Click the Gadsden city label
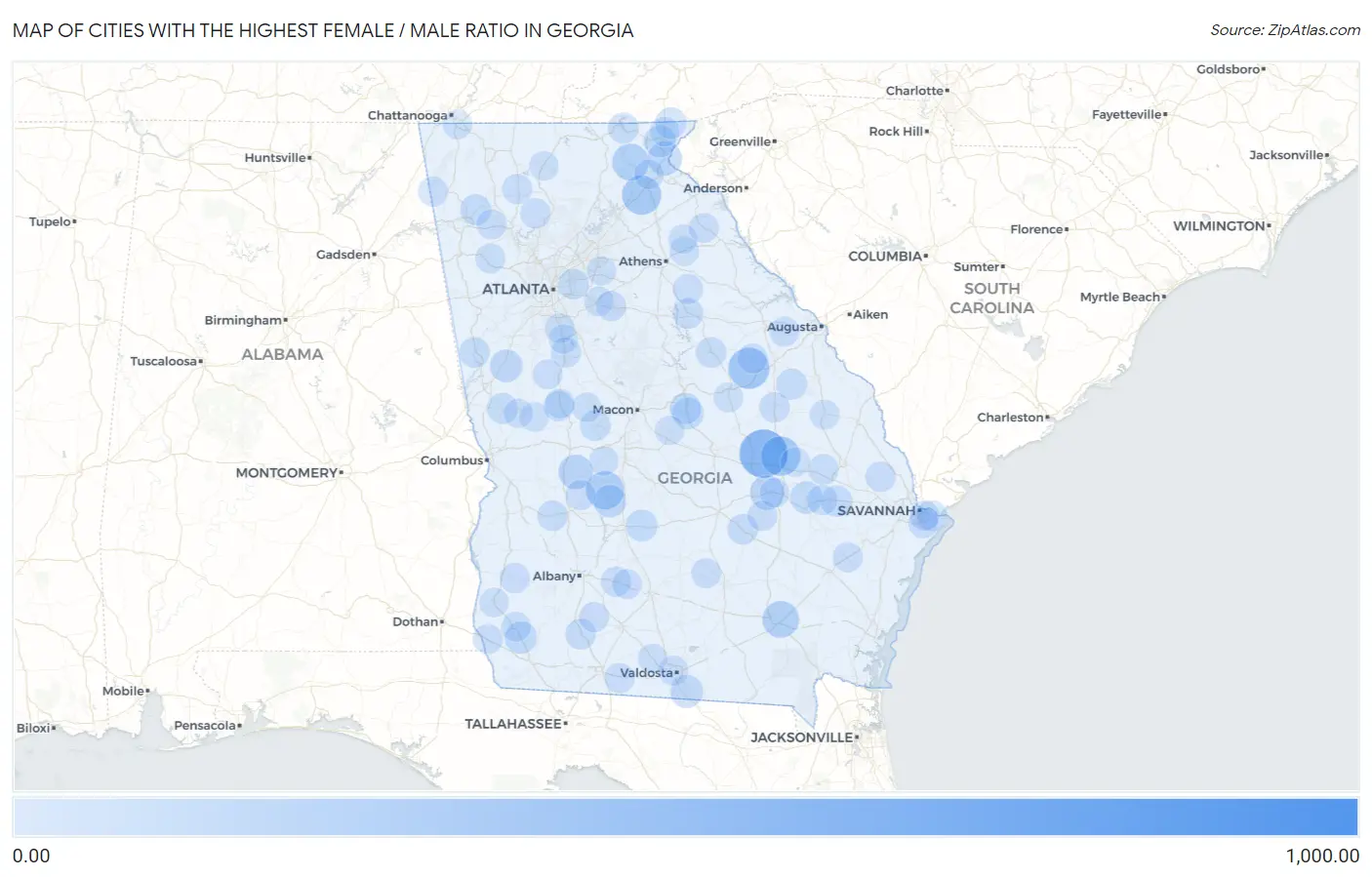 coord(343,255)
